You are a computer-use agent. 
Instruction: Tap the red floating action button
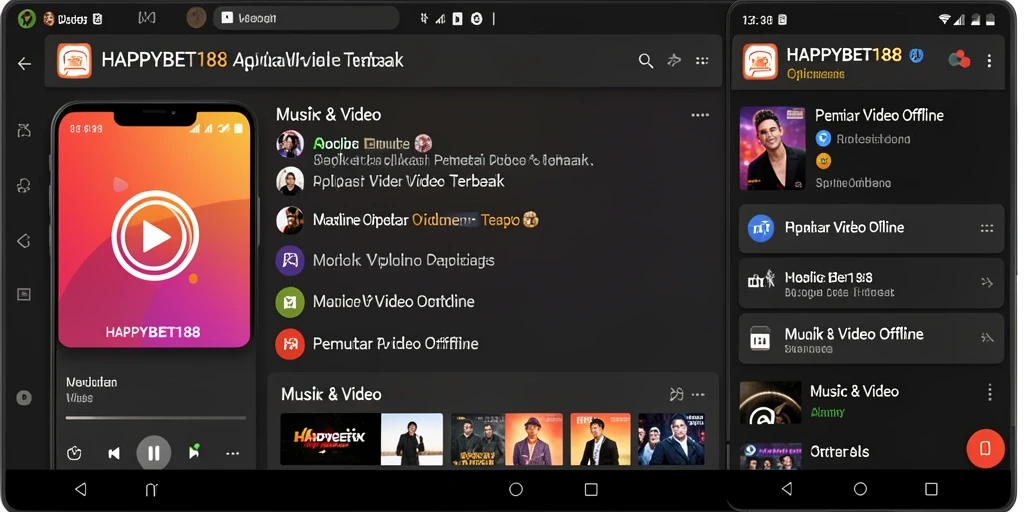tap(985, 449)
